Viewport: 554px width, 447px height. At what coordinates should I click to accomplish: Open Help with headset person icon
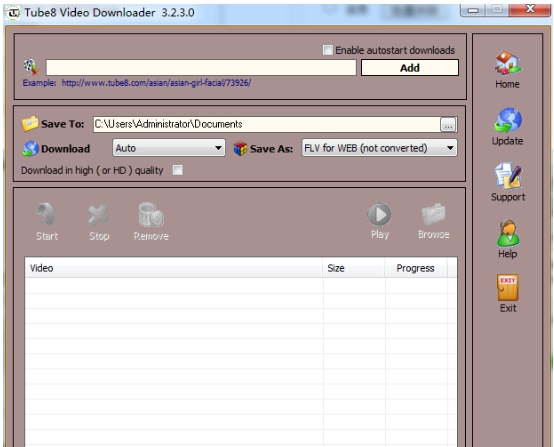tap(508, 233)
